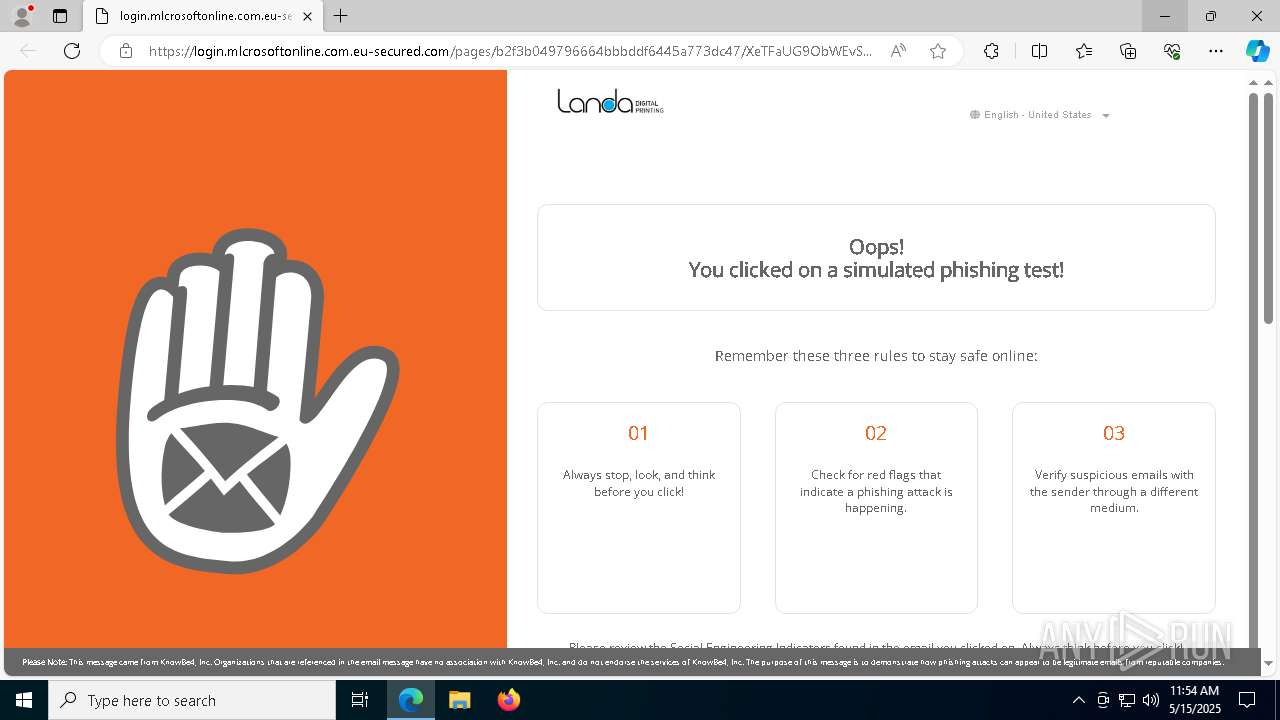Open Task View on the taskbar
Screen dimensions: 1280x720
click(360, 700)
